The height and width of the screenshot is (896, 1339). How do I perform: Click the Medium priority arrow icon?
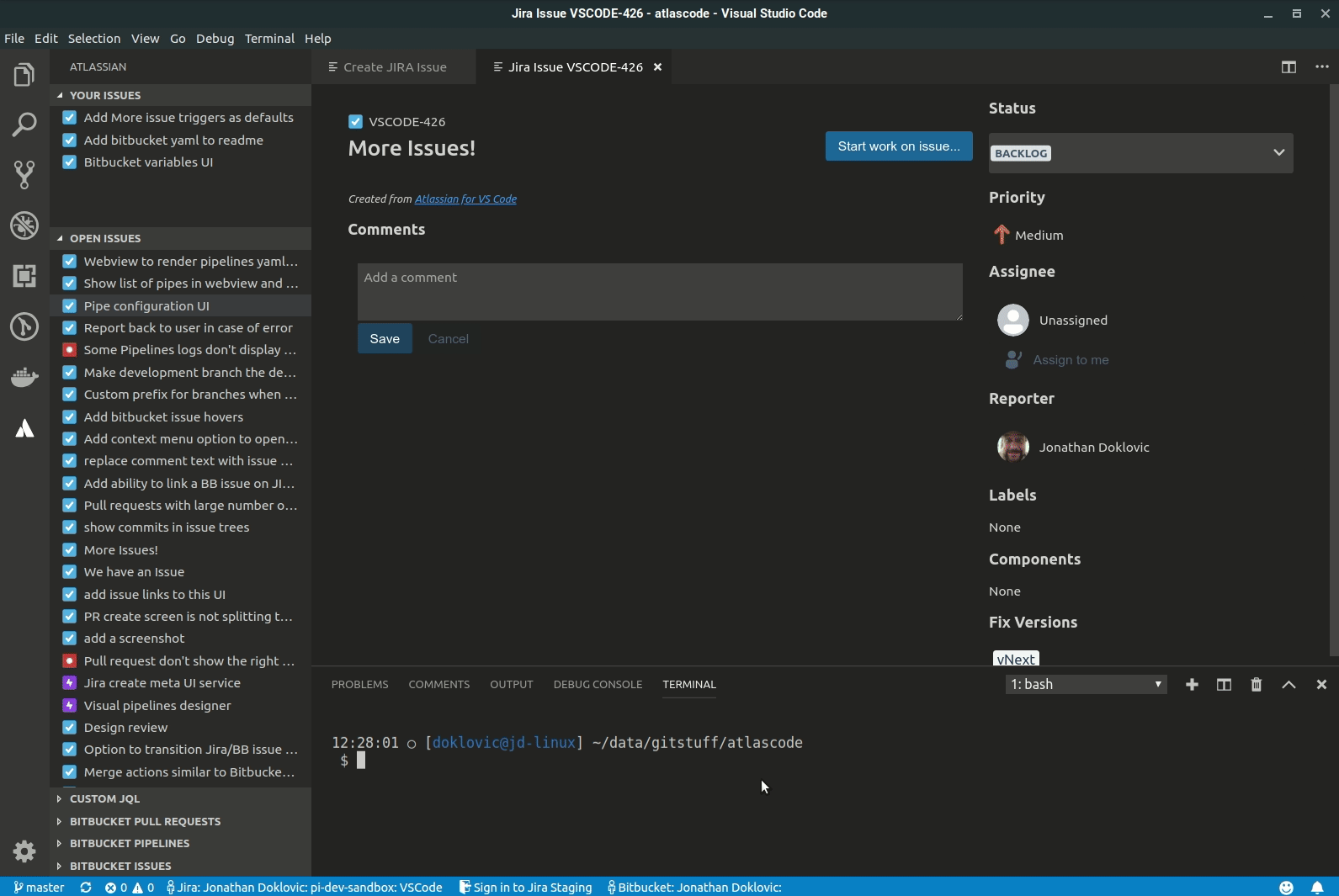click(1002, 235)
